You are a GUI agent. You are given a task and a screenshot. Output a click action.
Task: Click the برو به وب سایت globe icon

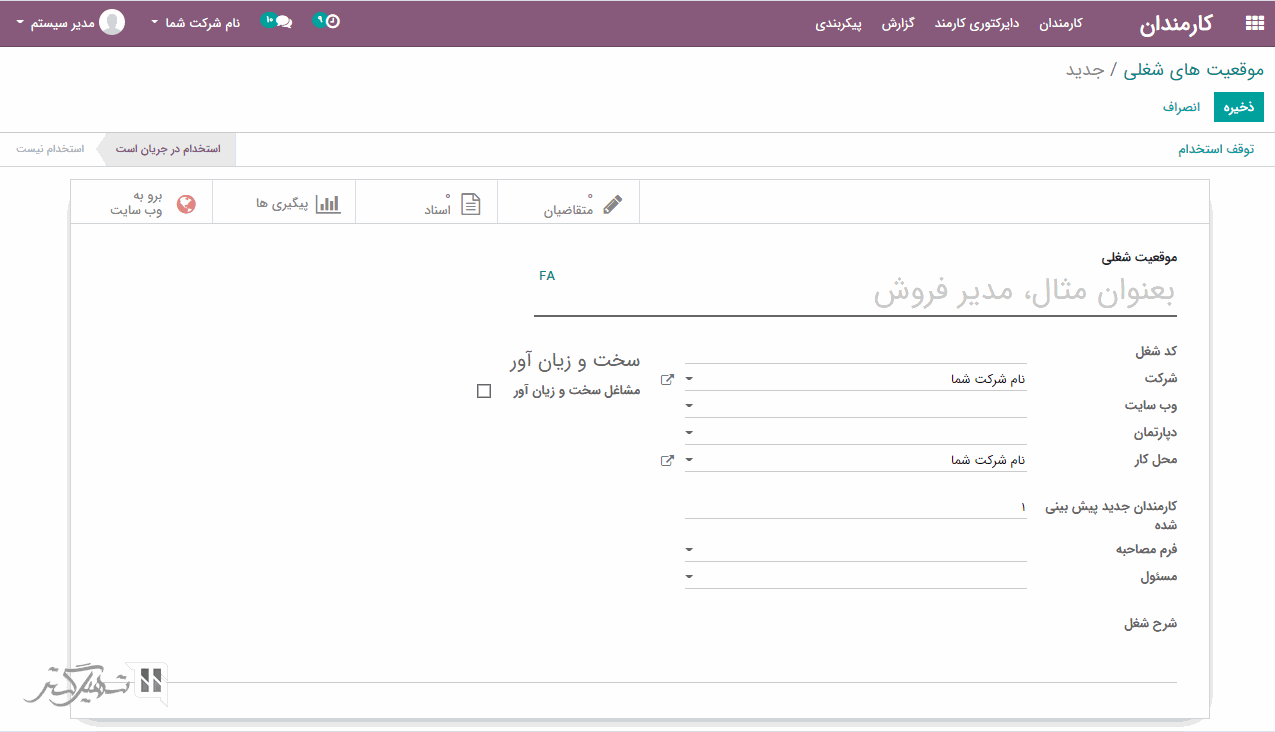(186, 204)
